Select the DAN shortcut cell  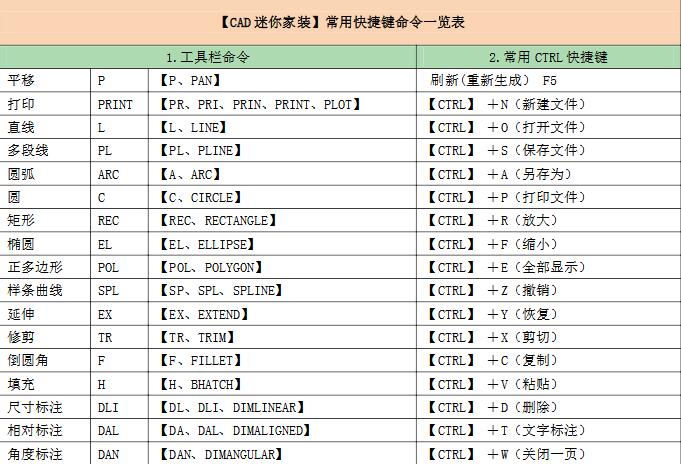(119, 454)
